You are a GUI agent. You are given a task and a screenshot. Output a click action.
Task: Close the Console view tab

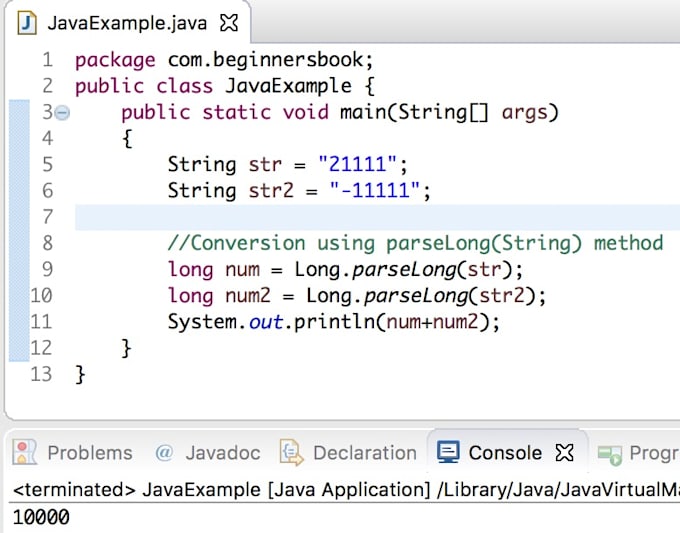[x=565, y=453]
